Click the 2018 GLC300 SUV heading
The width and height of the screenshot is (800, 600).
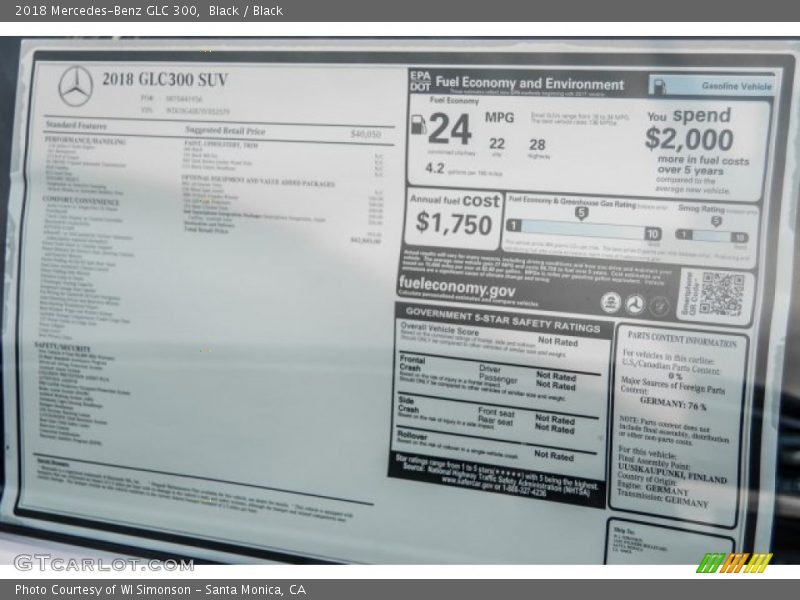point(164,80)
